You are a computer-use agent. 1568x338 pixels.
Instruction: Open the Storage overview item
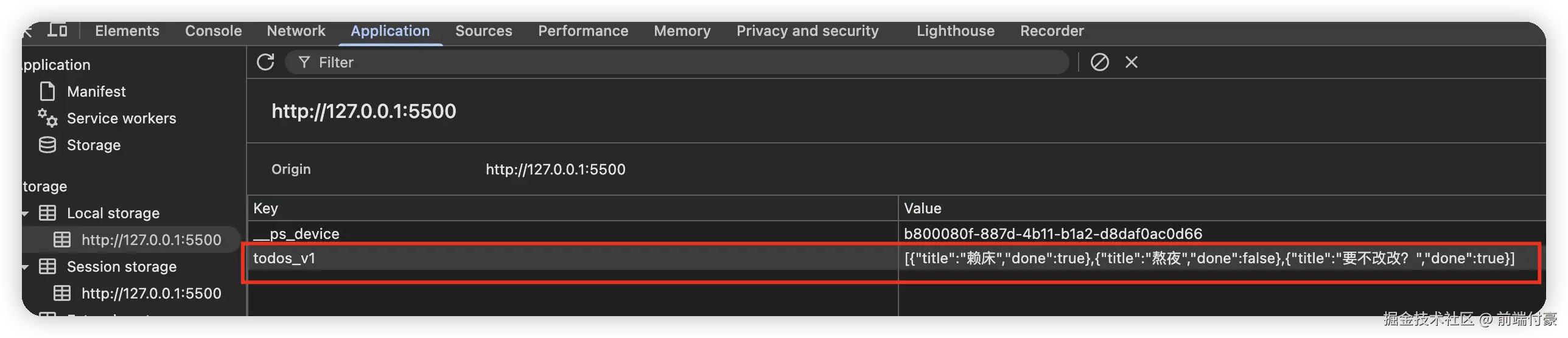(x=93, y=145)
